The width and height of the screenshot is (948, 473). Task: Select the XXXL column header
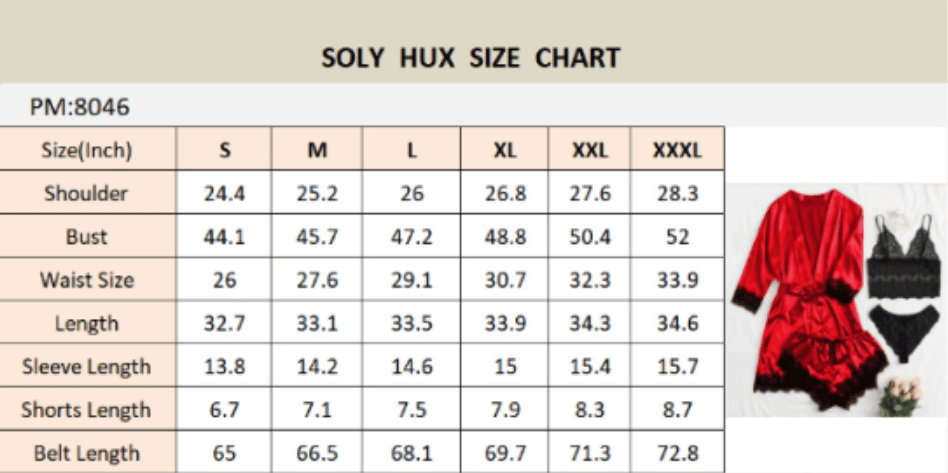677,149
